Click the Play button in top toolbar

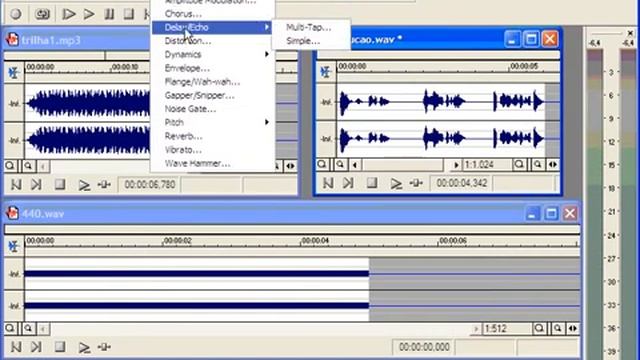click(89, 14)
